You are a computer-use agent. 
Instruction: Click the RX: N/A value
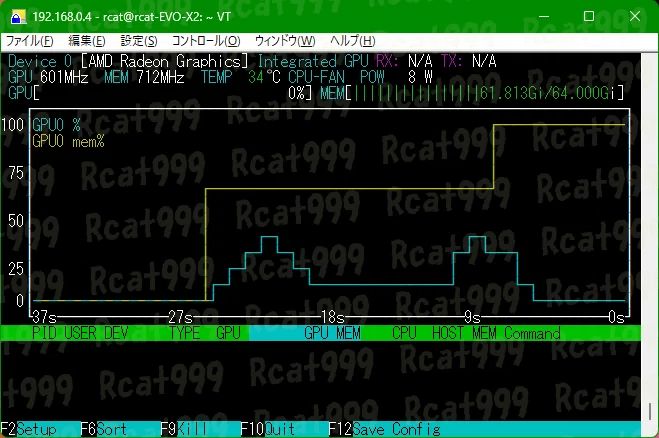point(404,61)
